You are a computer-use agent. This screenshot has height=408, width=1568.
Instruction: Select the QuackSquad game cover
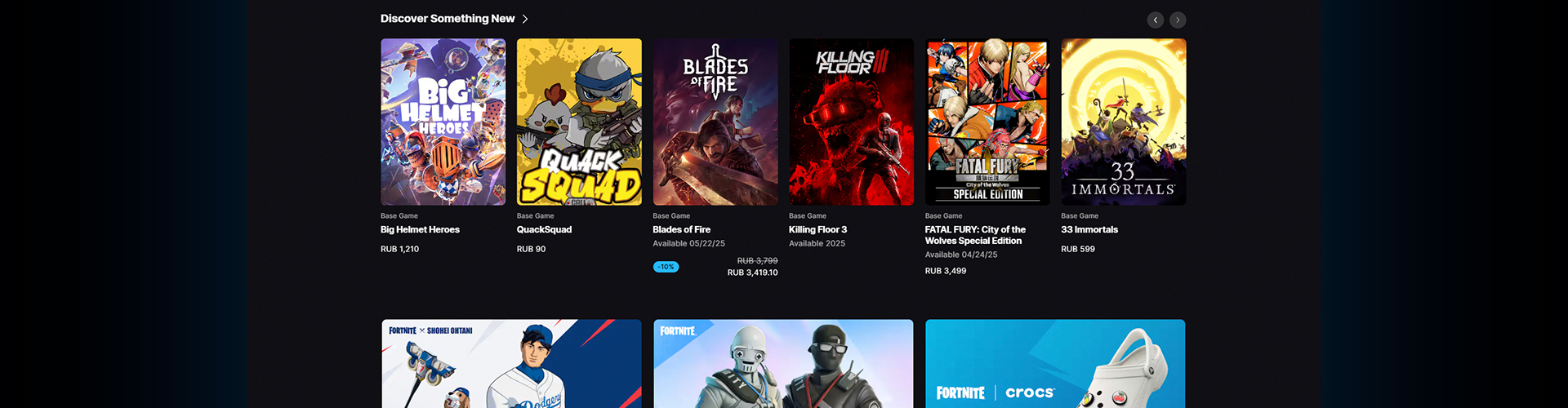pyautogui.click(x=579, y=122)
